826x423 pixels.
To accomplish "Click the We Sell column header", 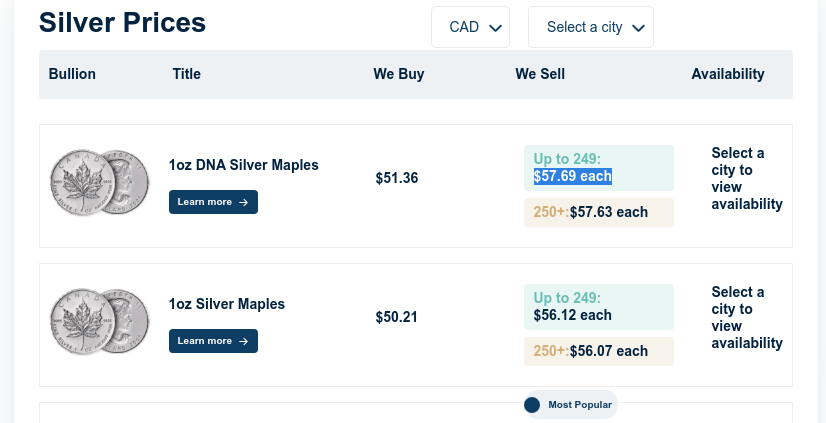I will [x=540, y=74].
